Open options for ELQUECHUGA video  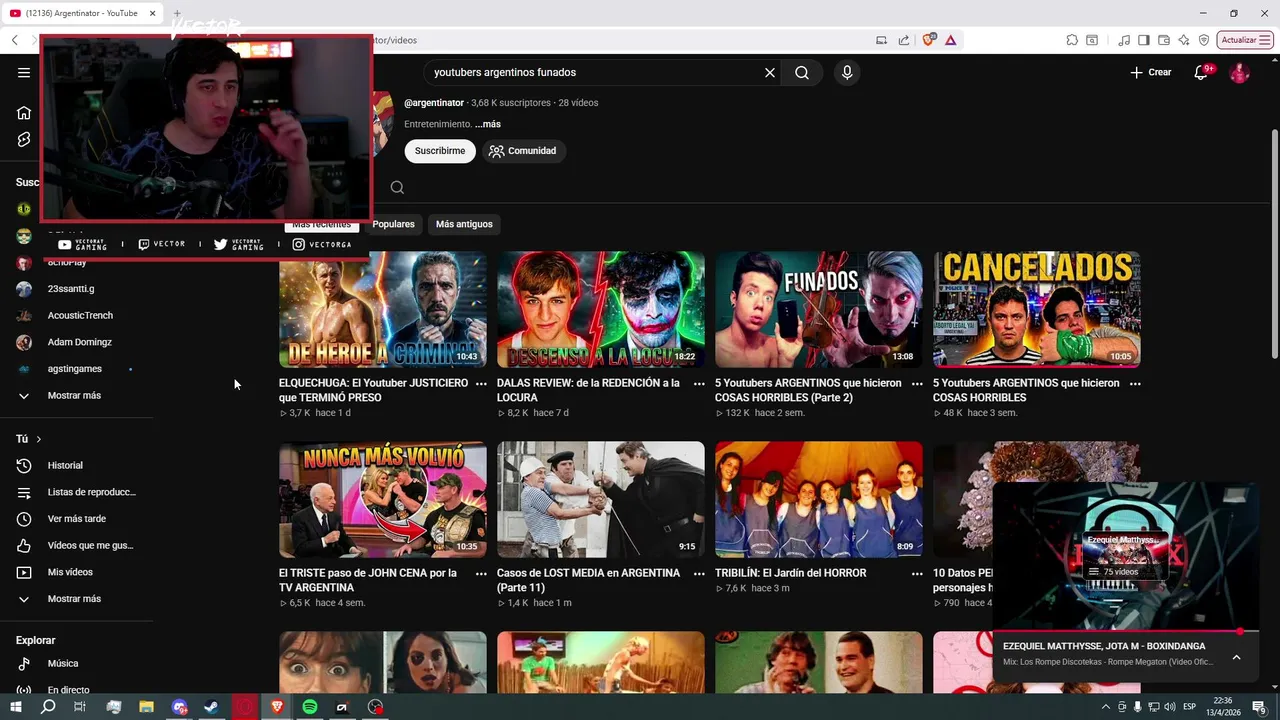pos(481,383)
